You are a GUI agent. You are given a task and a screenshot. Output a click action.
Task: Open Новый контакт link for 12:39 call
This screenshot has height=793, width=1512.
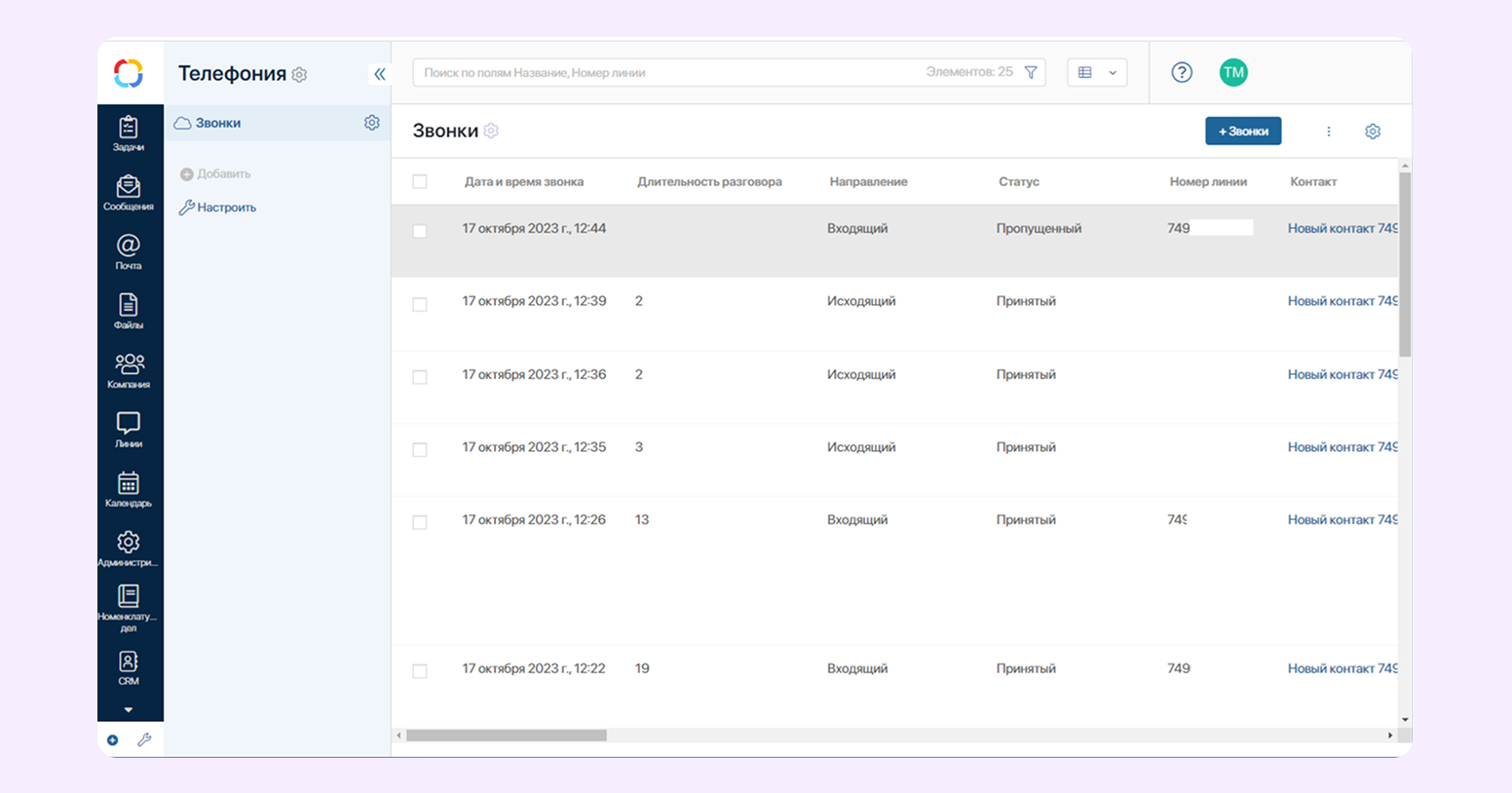1342,301
